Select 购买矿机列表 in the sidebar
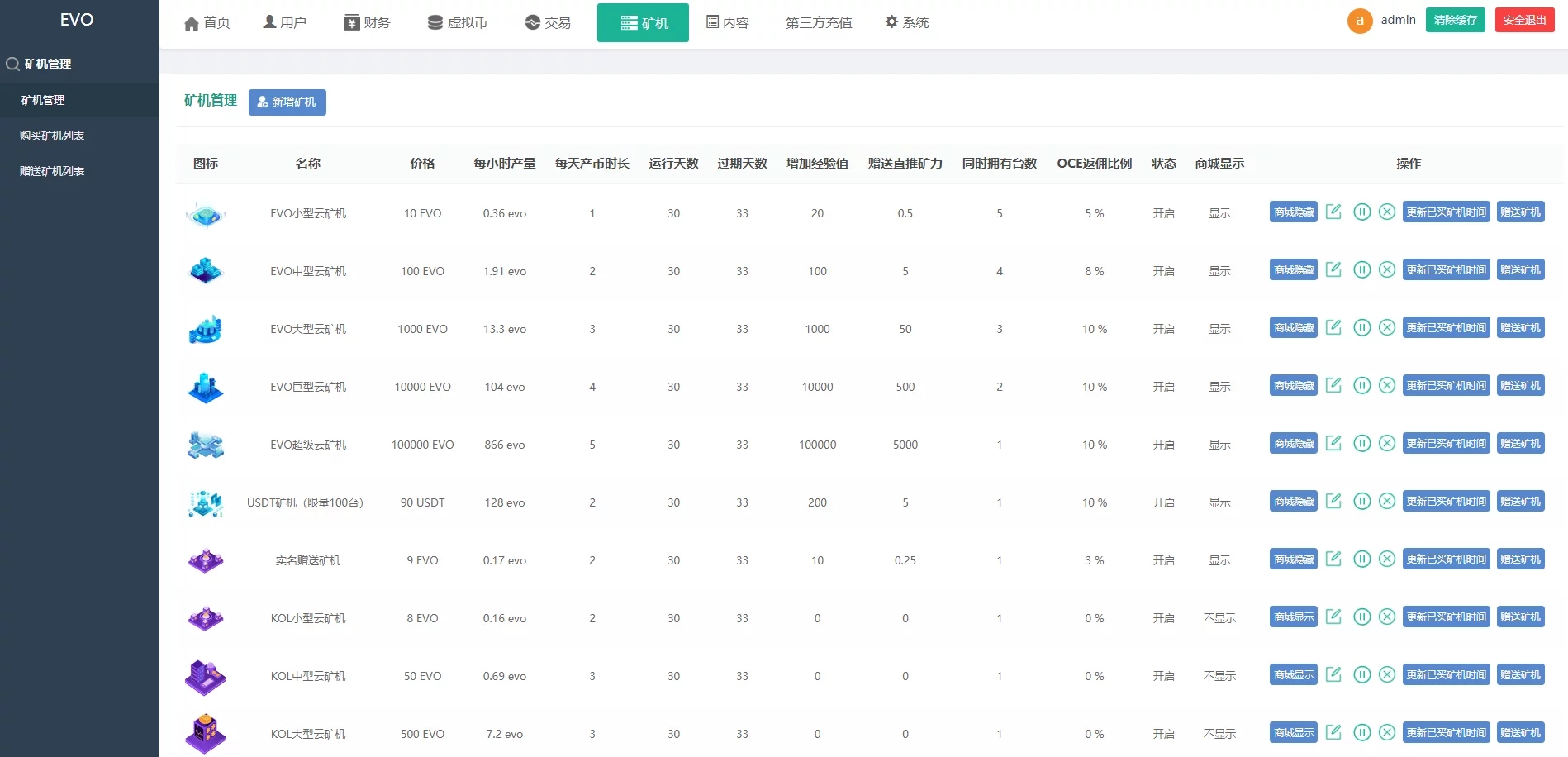The image size is (1568, 757). (50, 135)
